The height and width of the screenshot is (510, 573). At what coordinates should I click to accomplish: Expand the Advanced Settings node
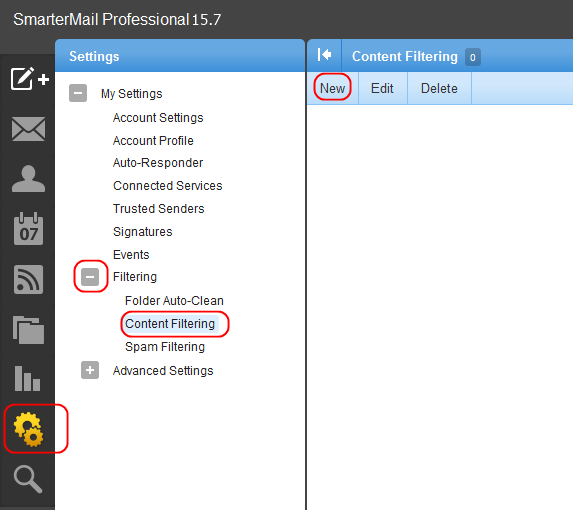(90, 370)
